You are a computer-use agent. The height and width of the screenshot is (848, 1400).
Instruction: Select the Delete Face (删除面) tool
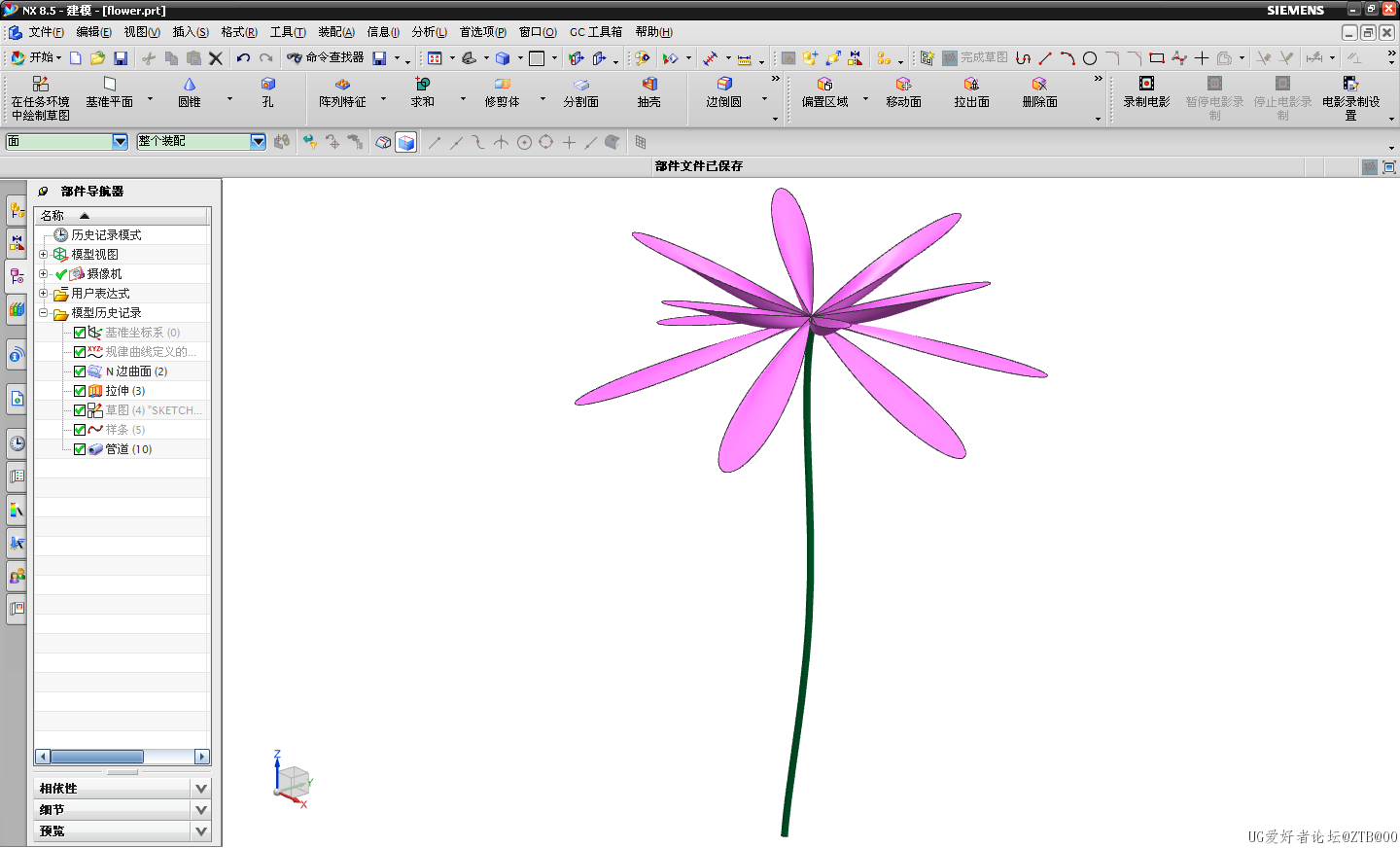(x=1040, y=93)
